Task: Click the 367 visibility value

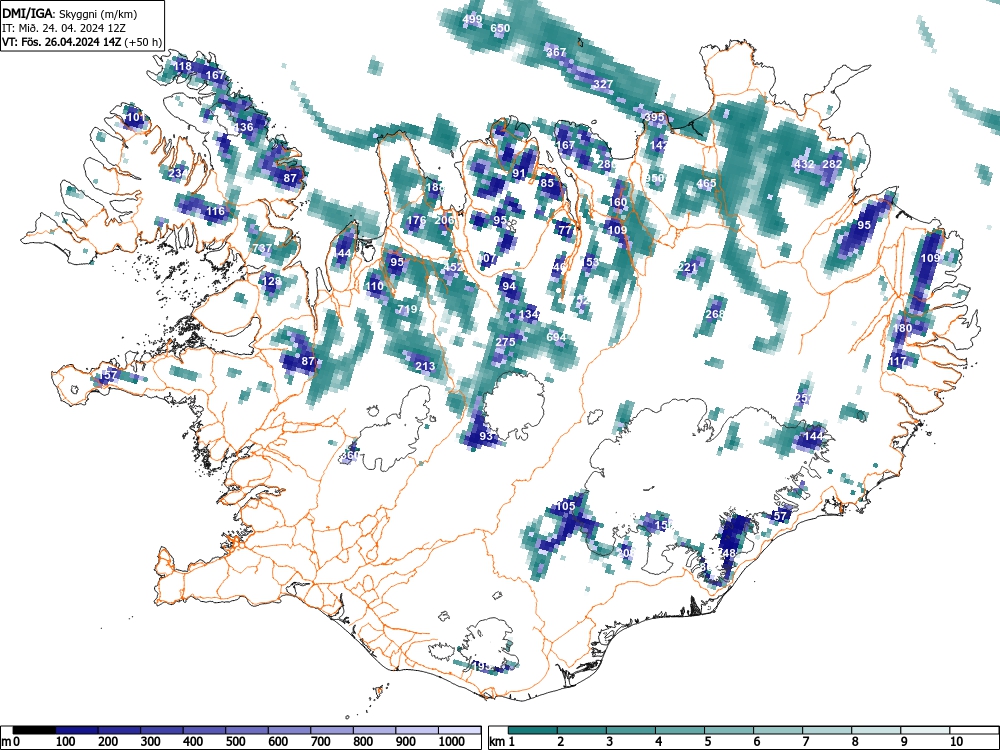Action: pos(556,52)
